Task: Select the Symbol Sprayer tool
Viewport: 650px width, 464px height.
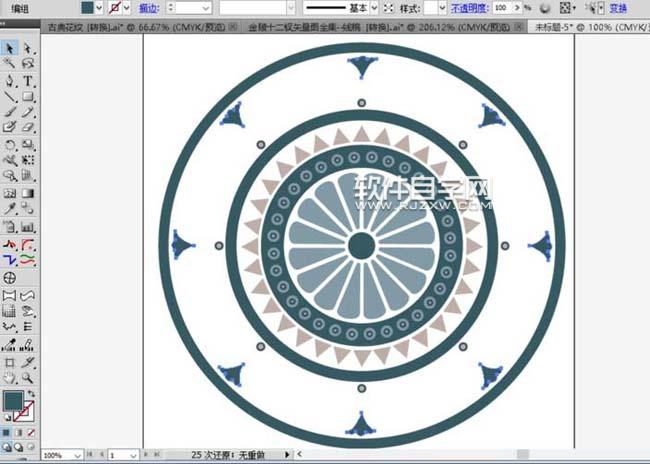Action: [10, 227]
